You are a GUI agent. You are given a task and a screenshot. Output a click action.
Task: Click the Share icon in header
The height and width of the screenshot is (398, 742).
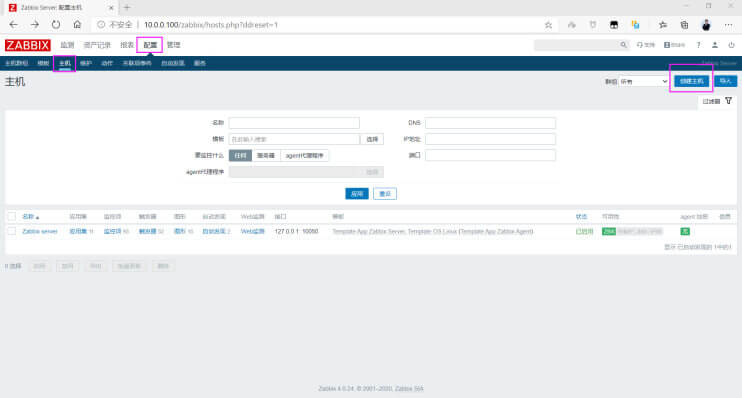[674, 45]
